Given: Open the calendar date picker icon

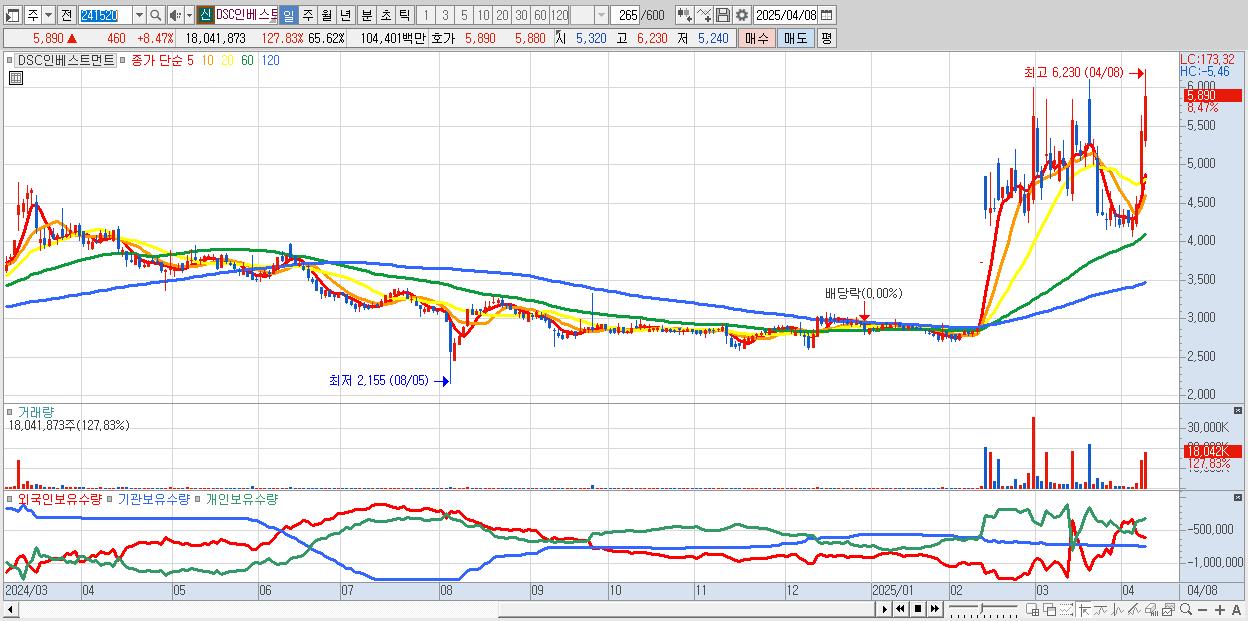Looking at the screenshot, I should coord(827,15).
